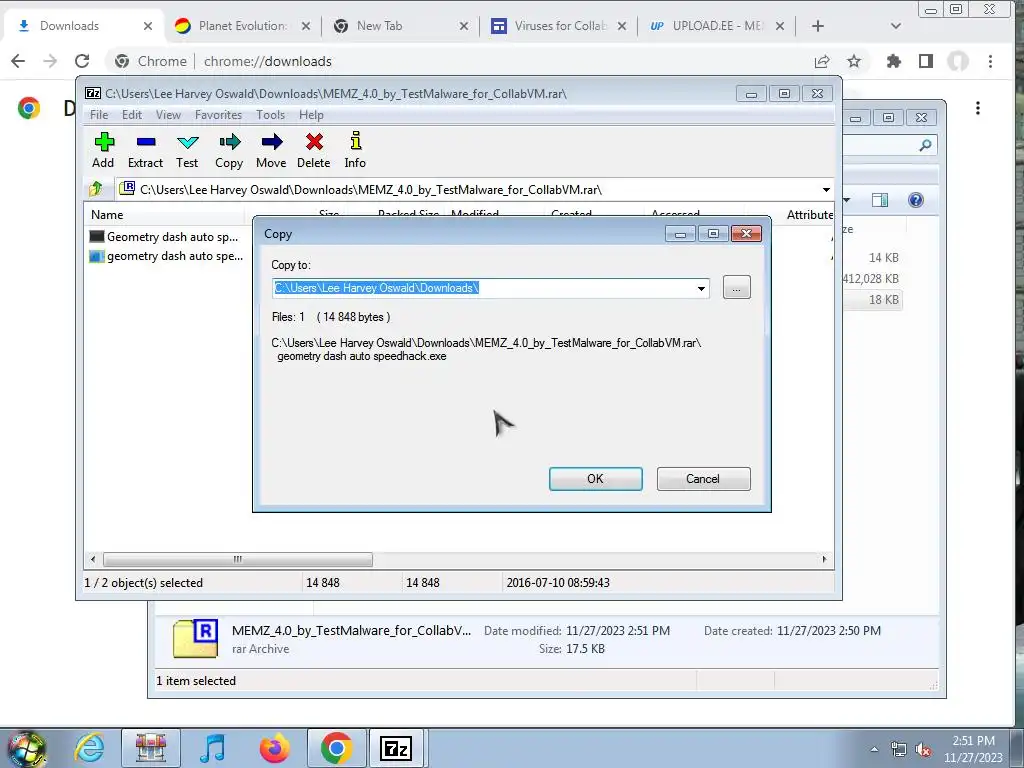Launch Internet Explorer from the taskbar
Viewport: 1024px width, 768px height.
pos(89,748)
